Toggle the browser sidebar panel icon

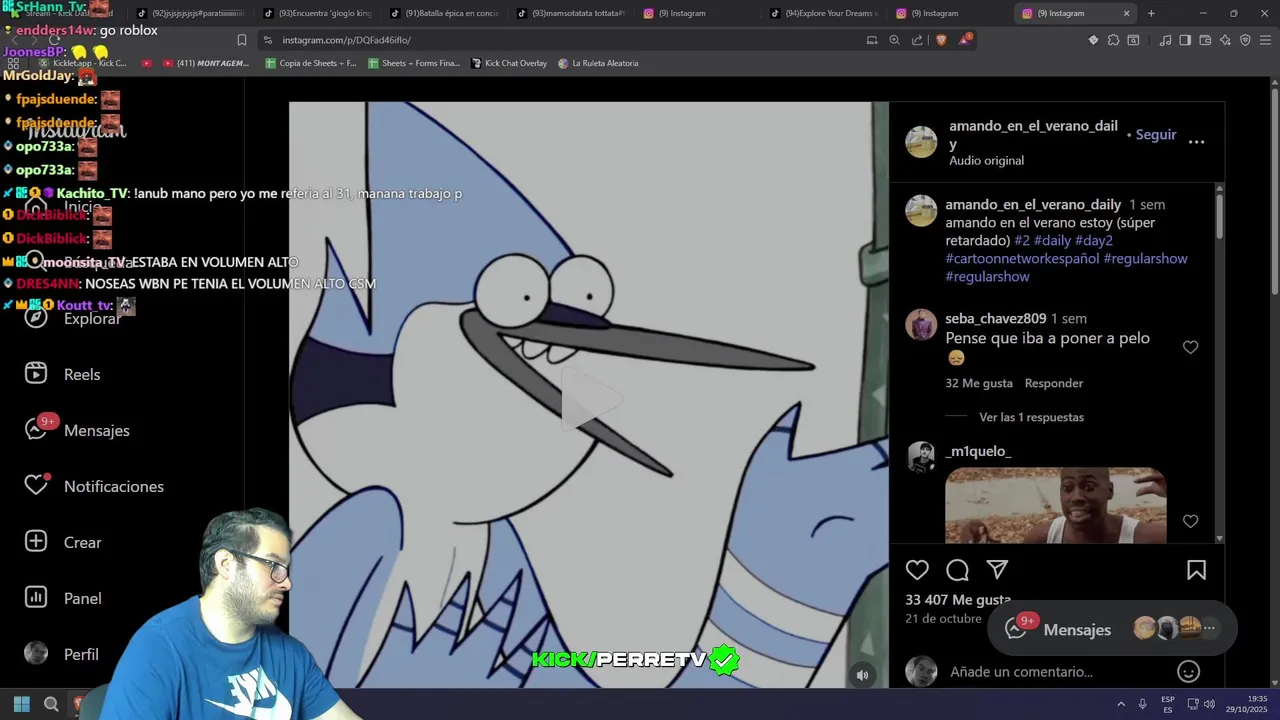[1185, 40]
